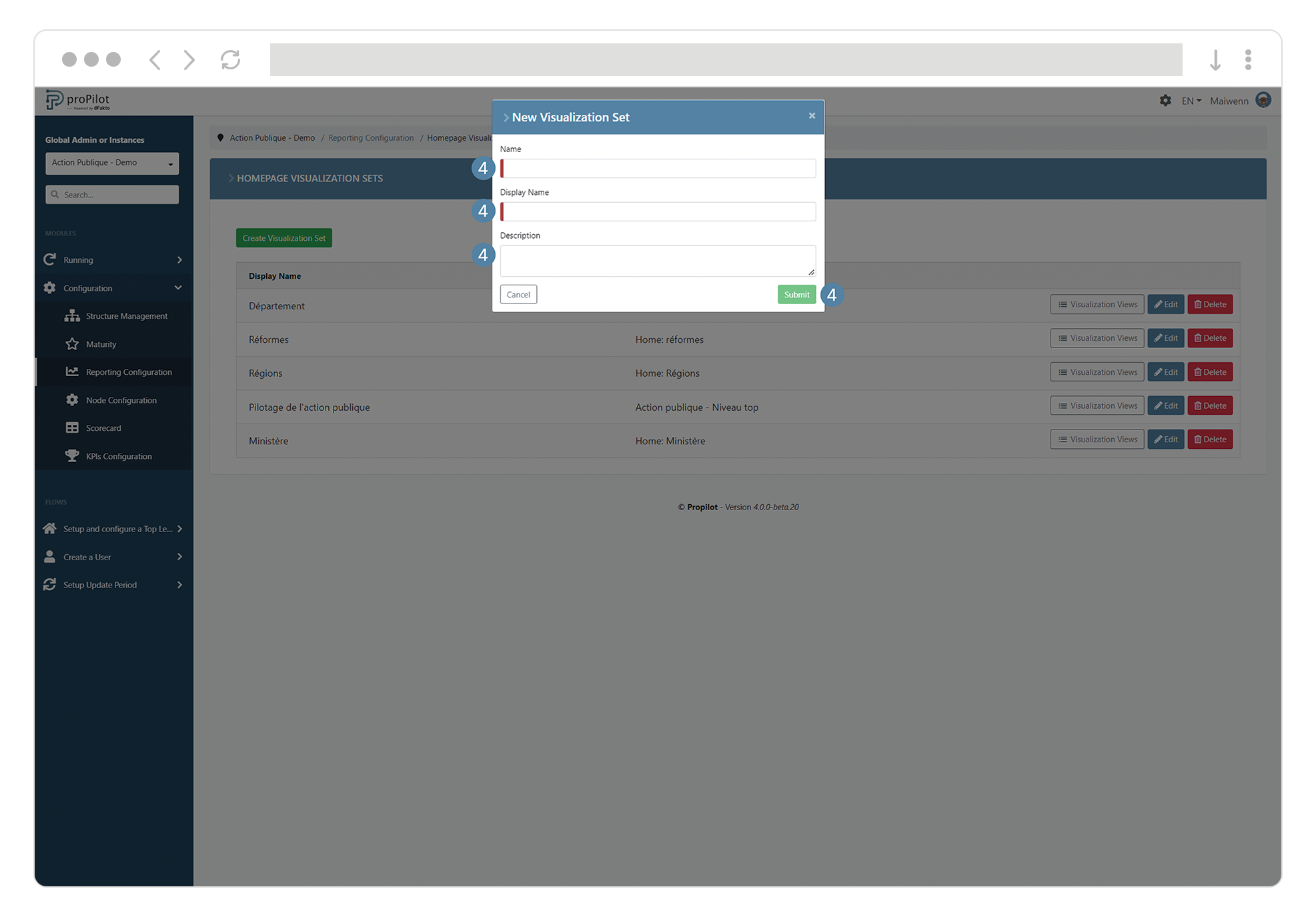
Task: Click the sidebar search field
Action: click(x=111, y=194)
